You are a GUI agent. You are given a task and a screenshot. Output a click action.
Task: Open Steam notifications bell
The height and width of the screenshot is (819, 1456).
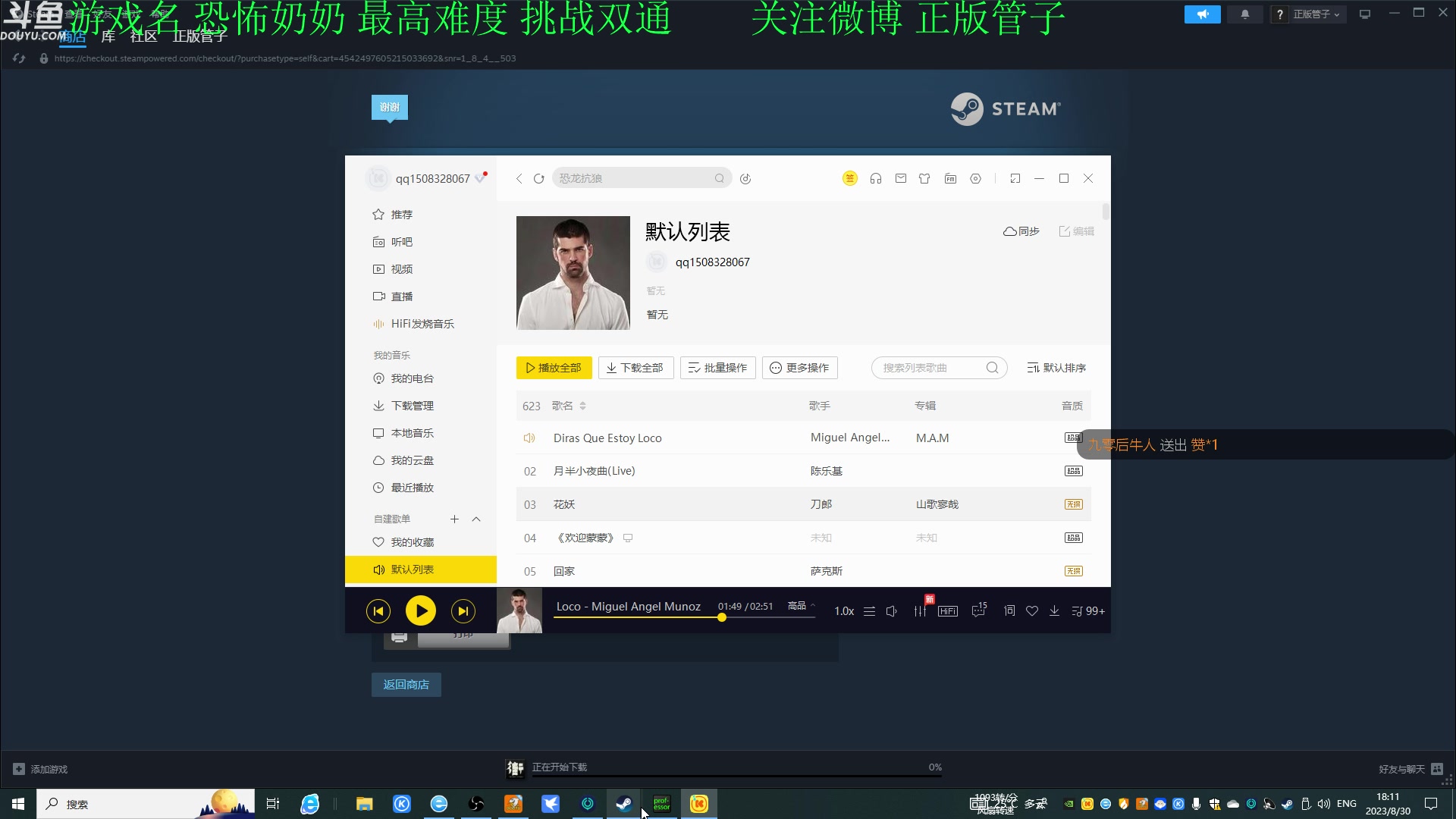click(x=1244, y=14)
